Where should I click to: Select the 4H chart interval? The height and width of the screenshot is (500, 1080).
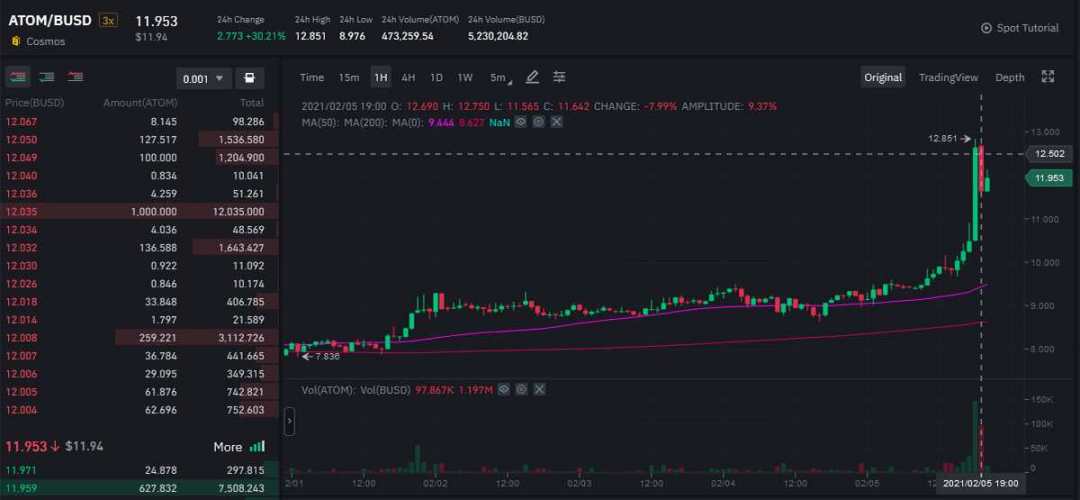click(x=408, y=77)
